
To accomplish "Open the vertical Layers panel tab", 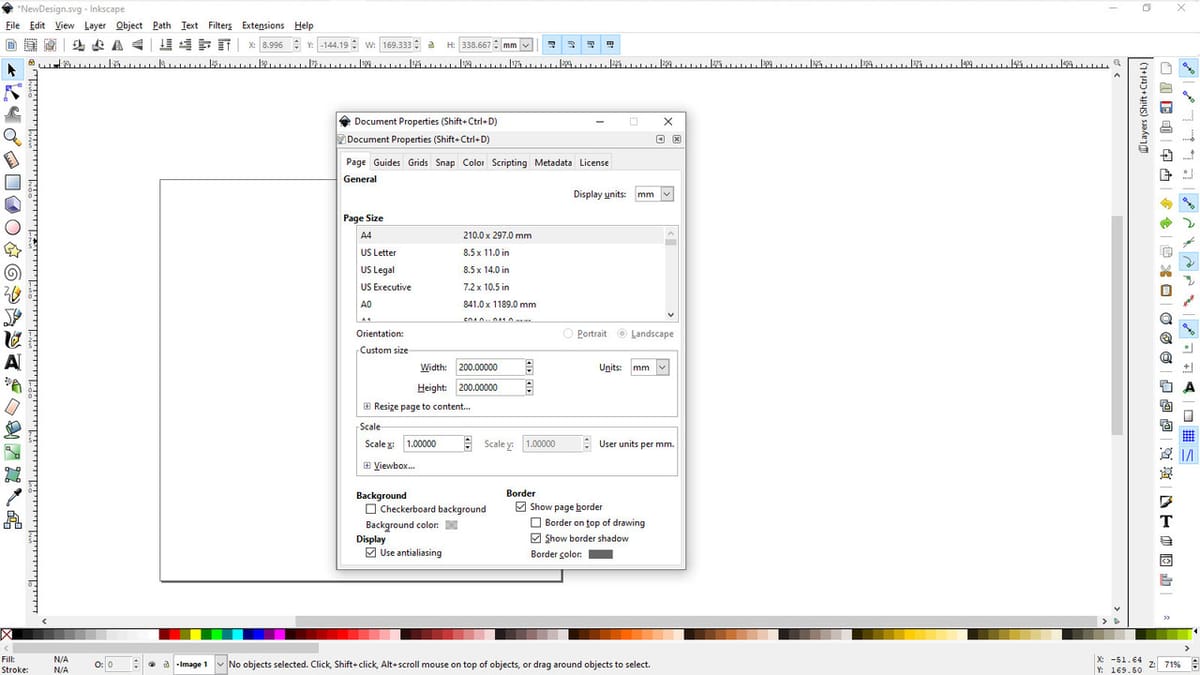I will tap(1144, 107).
